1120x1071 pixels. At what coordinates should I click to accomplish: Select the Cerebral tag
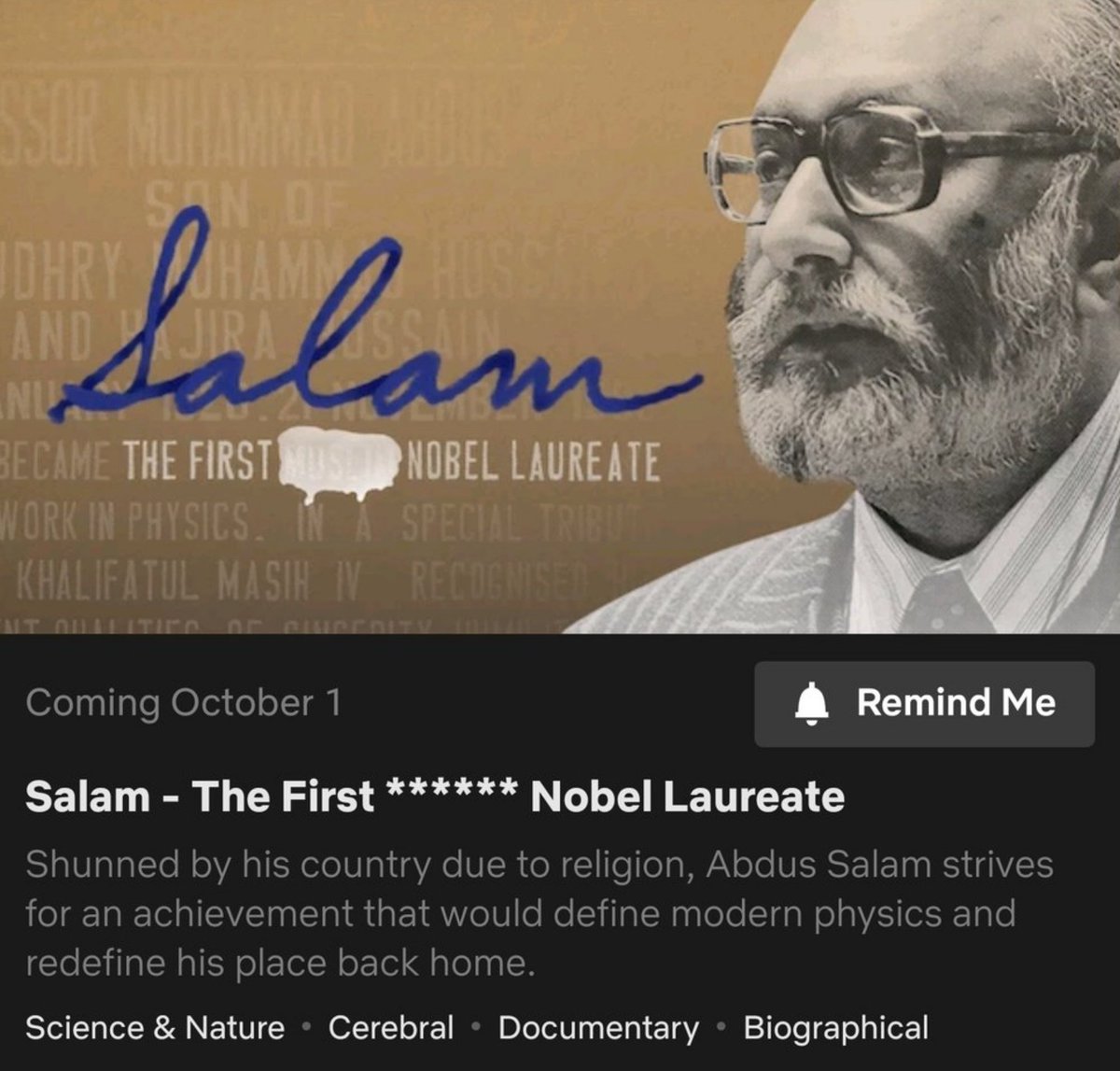pyautogui.click(x=391, y=1028)
